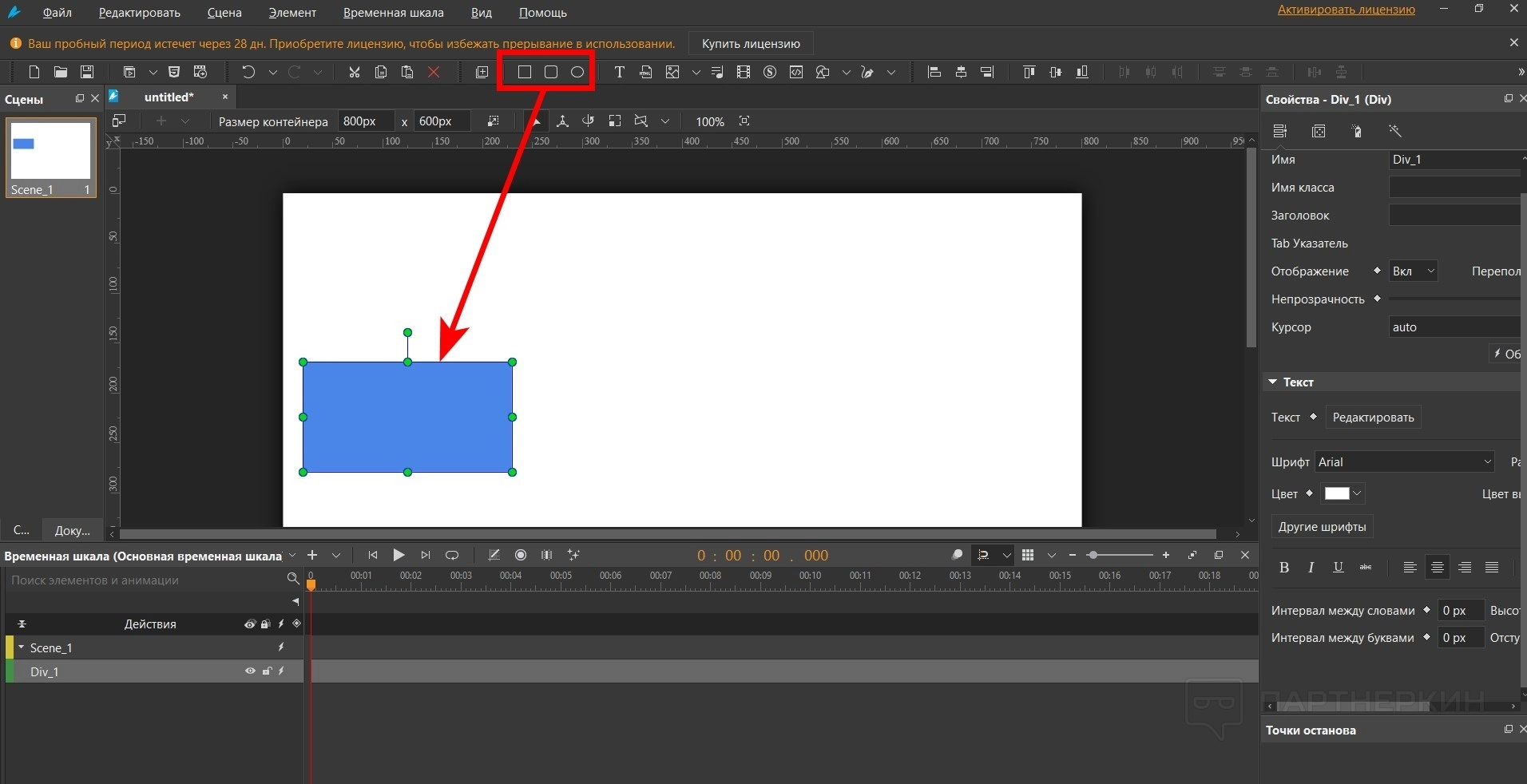Click the Купить лицензию button

click(x=751, y=44)
